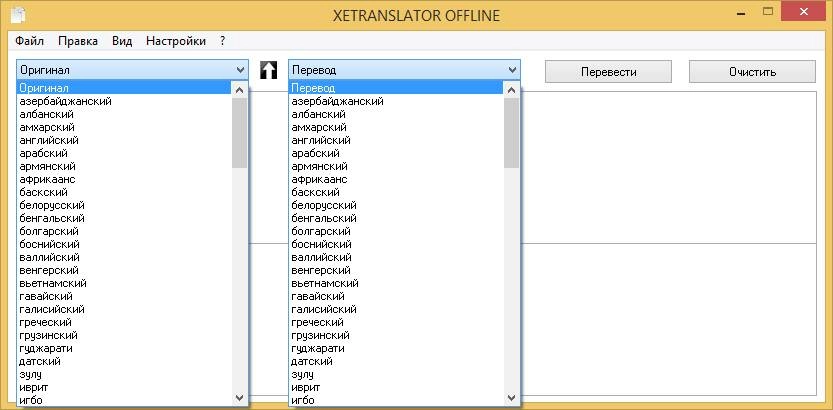Click the swap languages arrow icon
Viewport: 833px width, 410px height.
268,70
